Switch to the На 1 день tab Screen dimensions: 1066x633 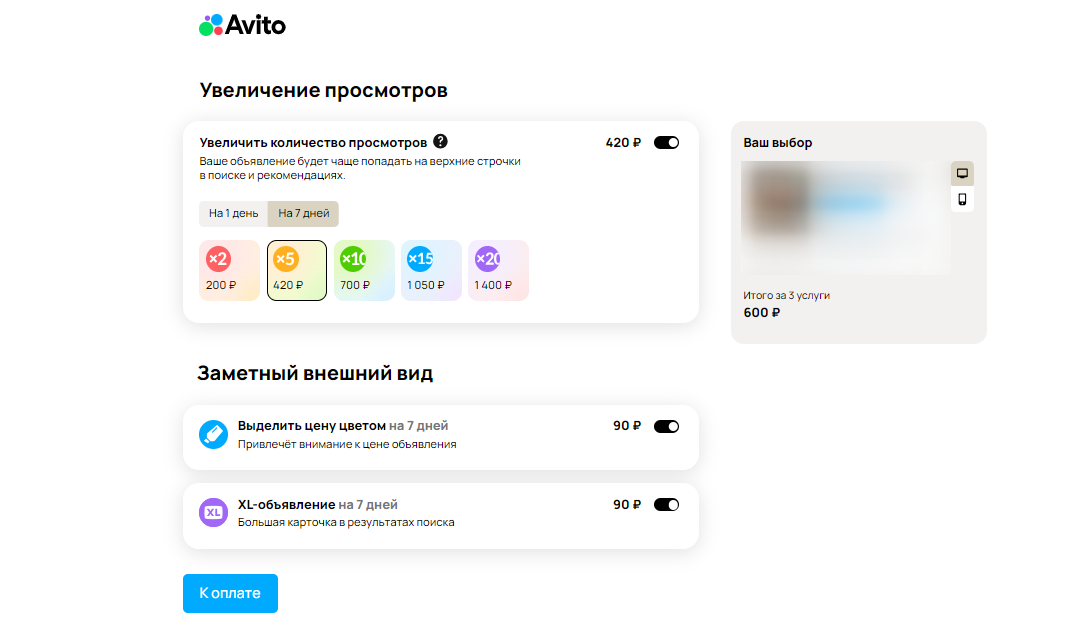(x=232, y=213)
